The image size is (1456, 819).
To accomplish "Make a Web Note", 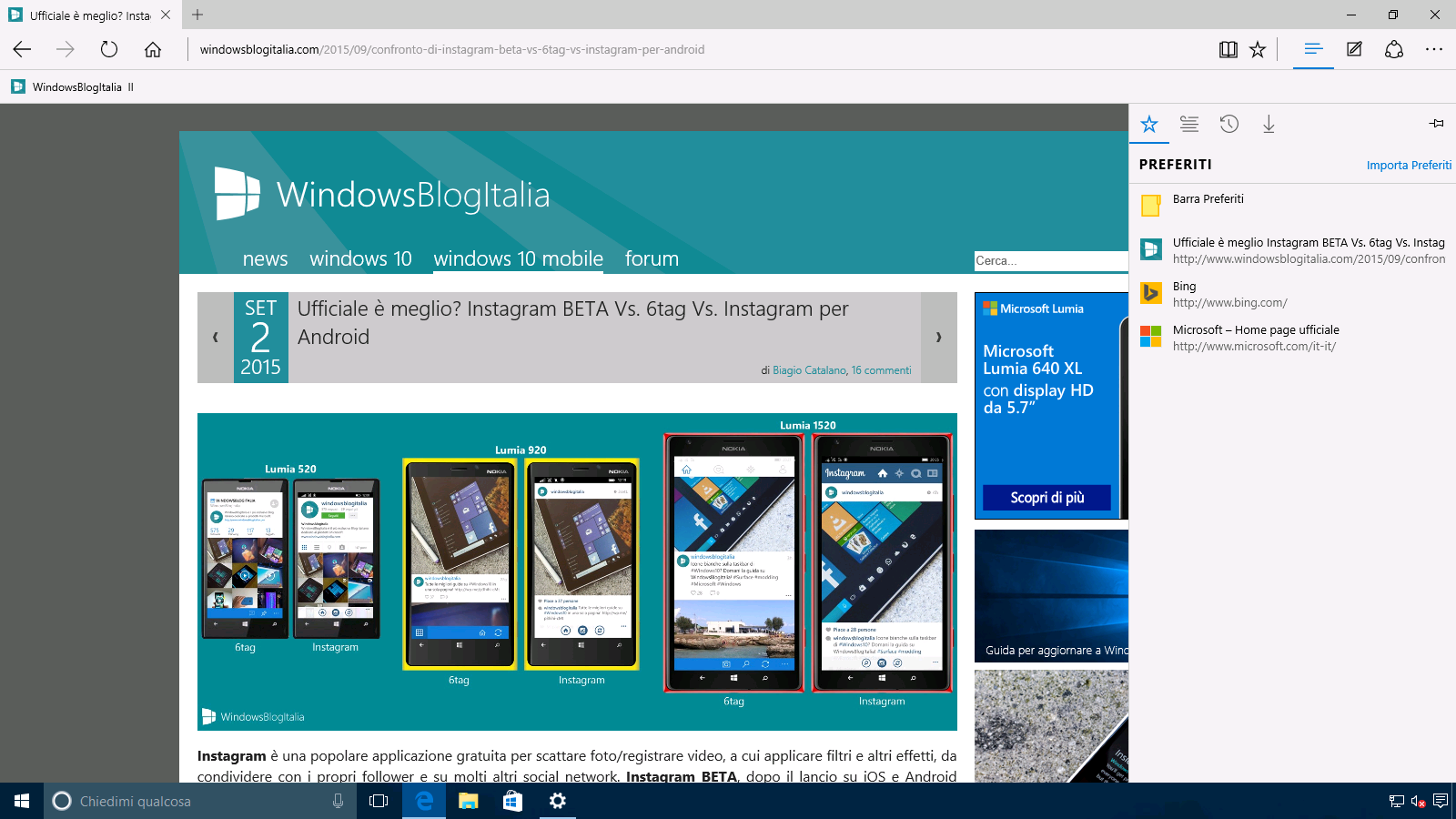I will [1354, 49].
